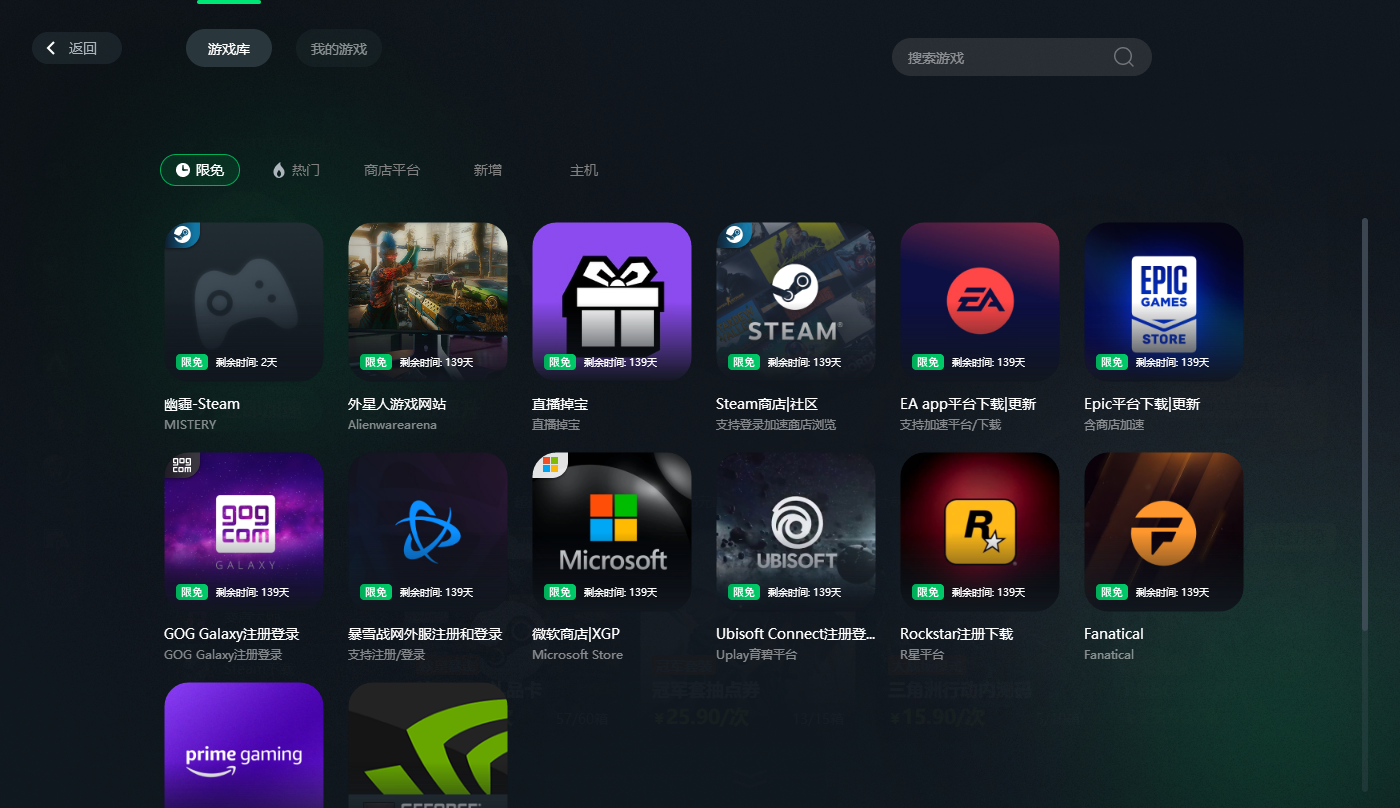Select the Rockstar tile

[980, 532]
